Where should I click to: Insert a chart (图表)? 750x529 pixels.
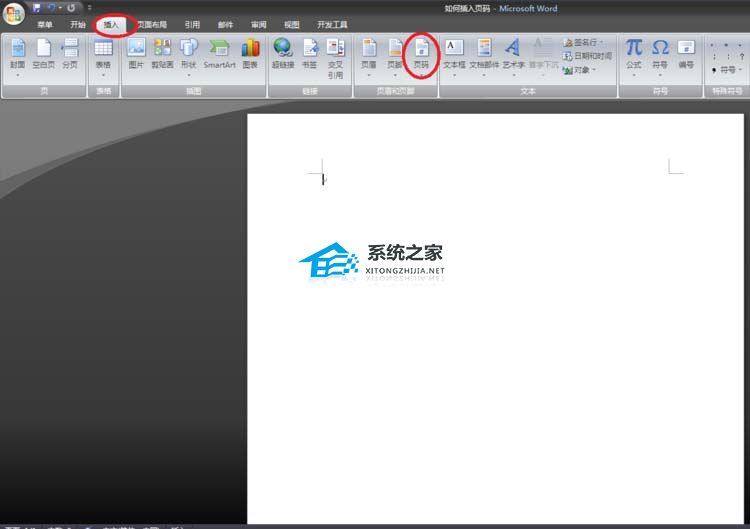(250, 53)
